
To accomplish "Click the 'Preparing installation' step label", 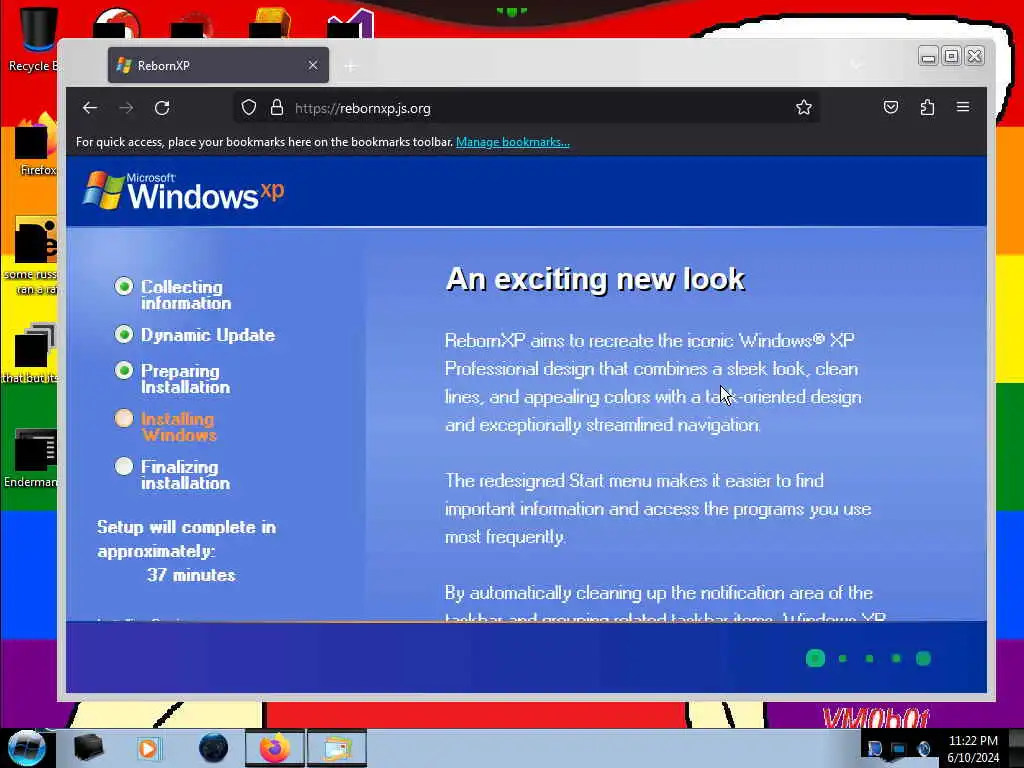I will (185, 379).
